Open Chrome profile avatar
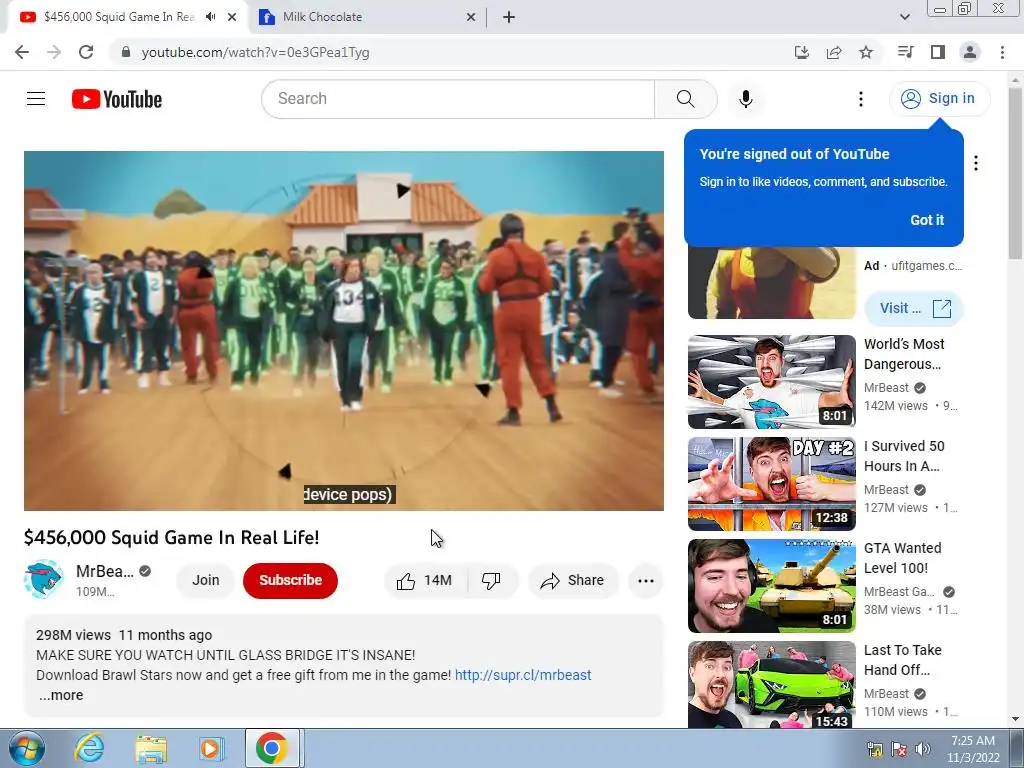This screenshot has width=1024, height=768. coord(970,52)
